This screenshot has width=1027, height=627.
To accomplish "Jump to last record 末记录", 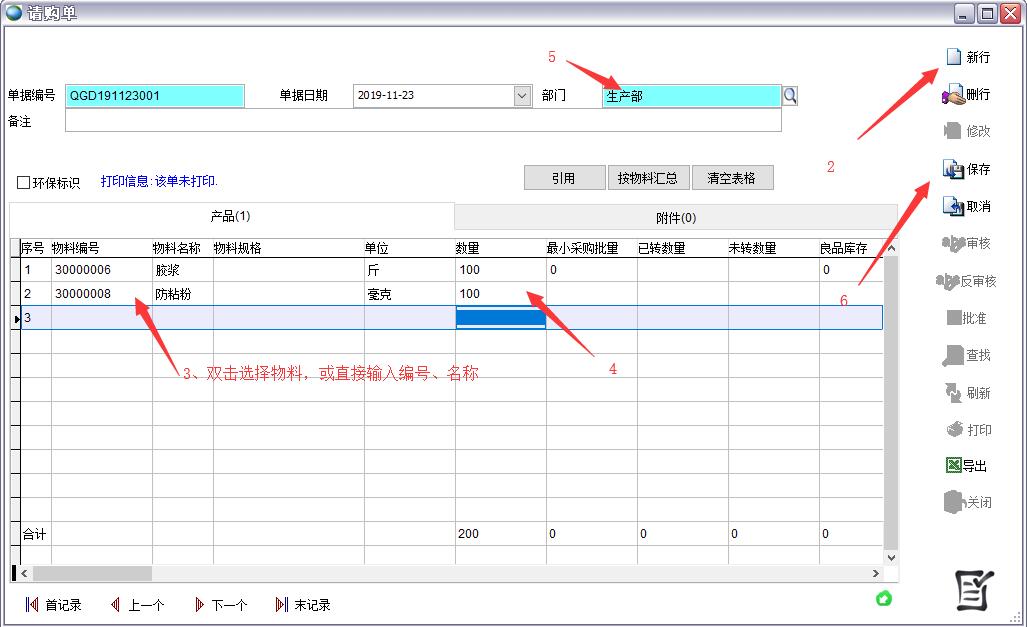I will pyautogui.click(x=281, y=605).
